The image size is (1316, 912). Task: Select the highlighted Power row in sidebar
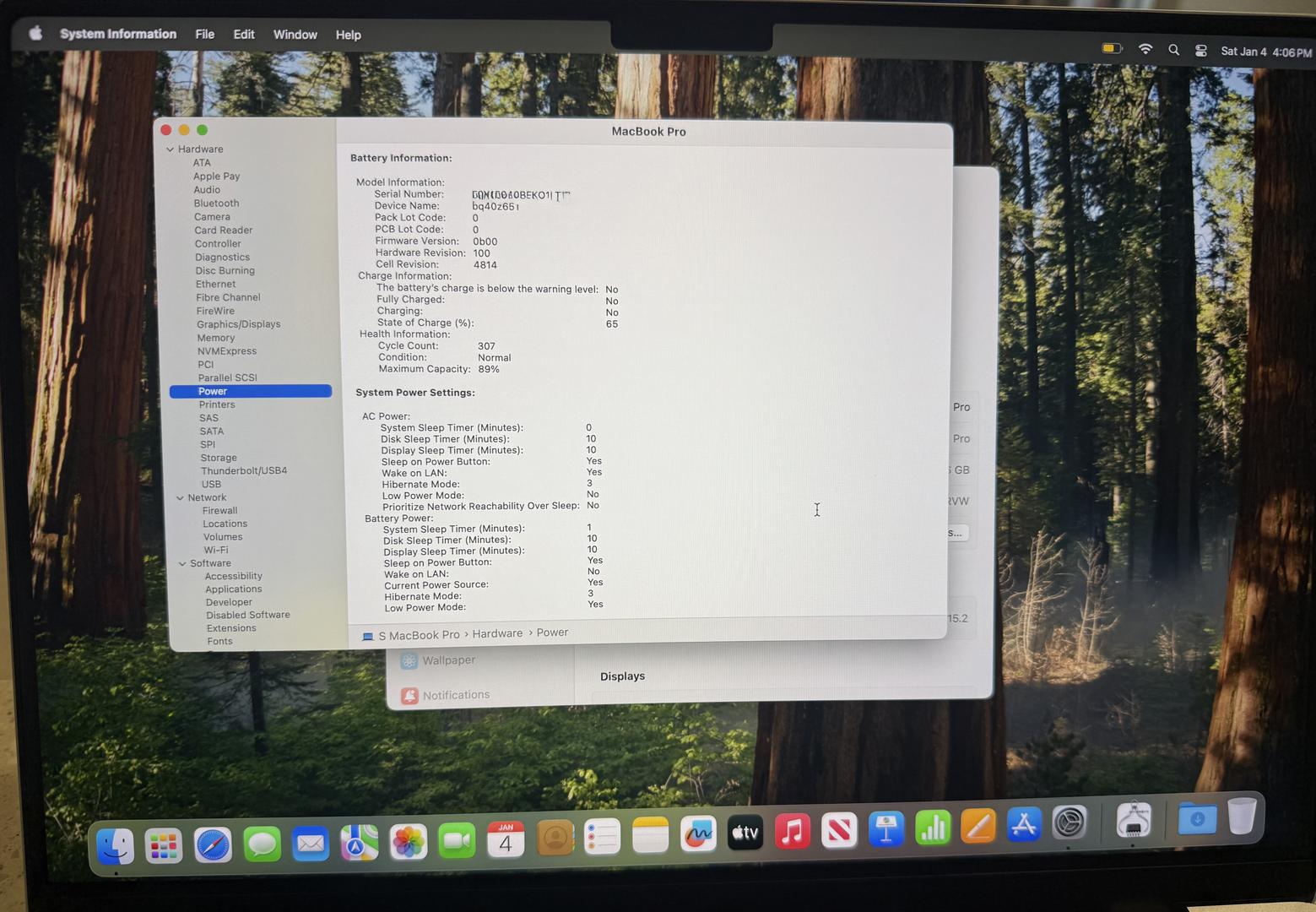click(x=251, y=392)
